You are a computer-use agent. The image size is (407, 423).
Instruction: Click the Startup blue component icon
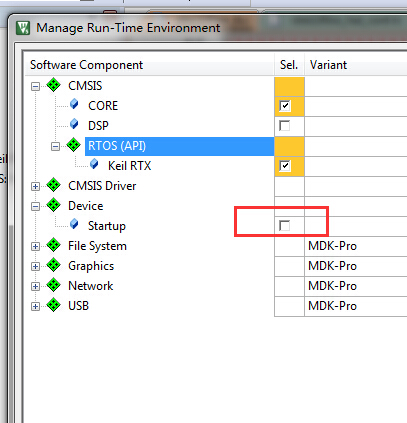[x=74, y=224]
